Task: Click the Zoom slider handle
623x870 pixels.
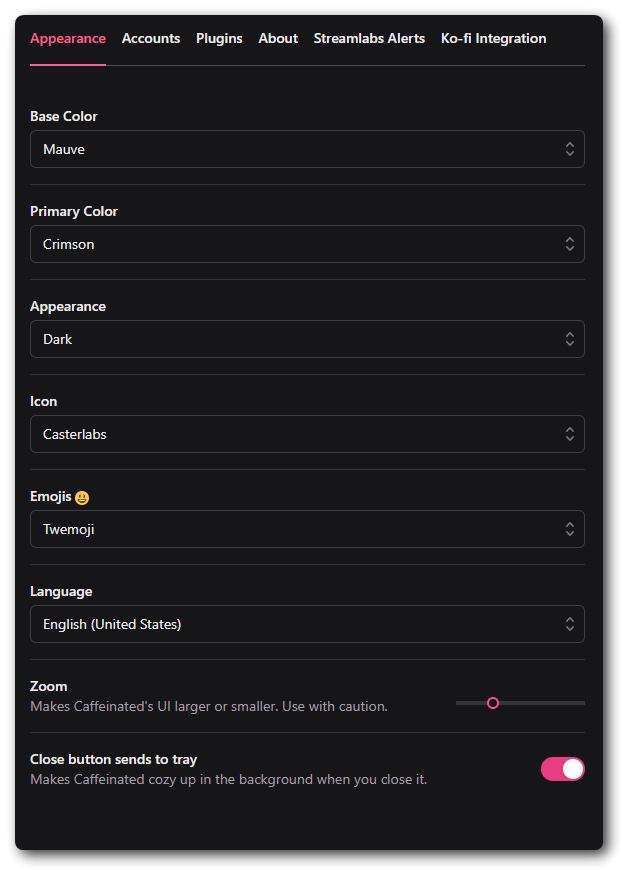Action: (493, 703)
